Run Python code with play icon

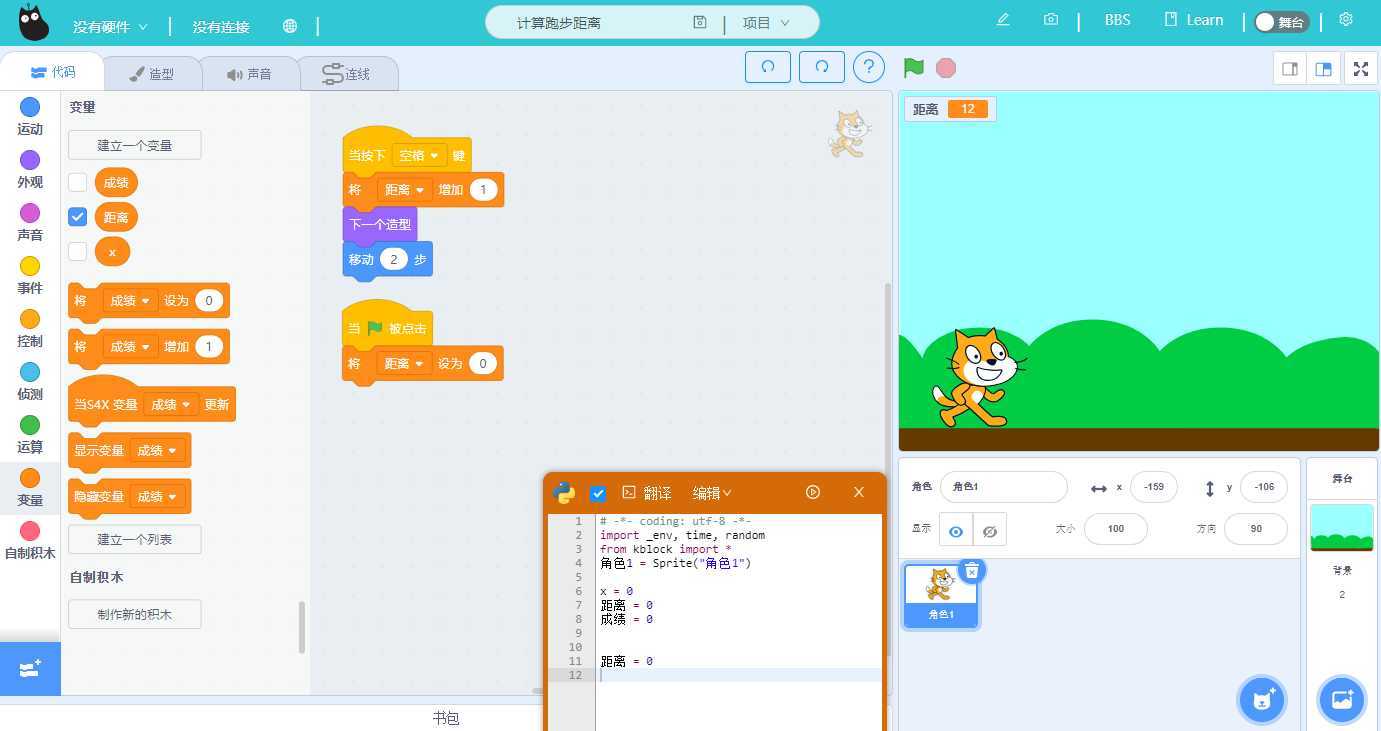tap(813, 492)
